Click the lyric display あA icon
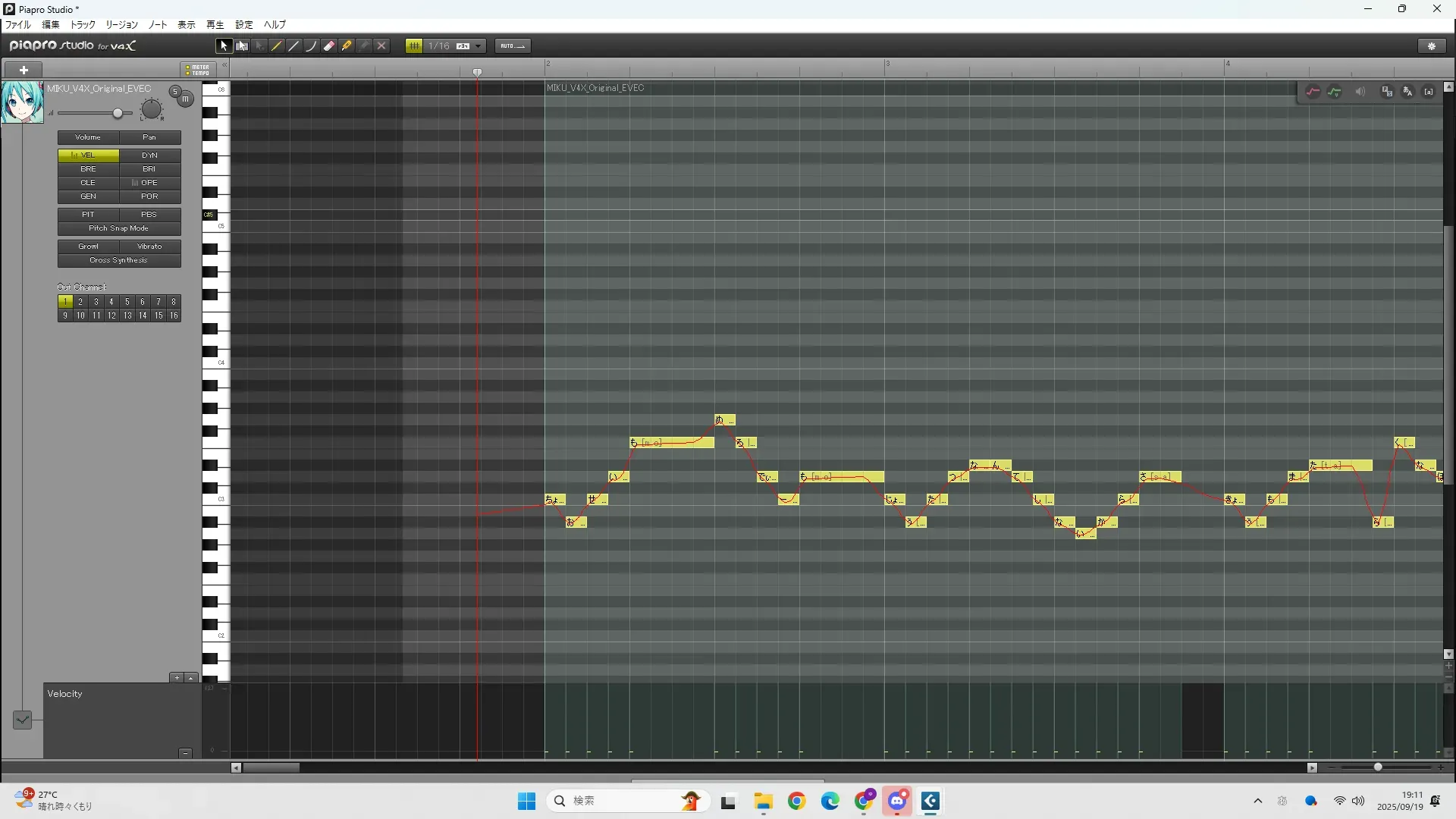 [x=1407, y=92]
